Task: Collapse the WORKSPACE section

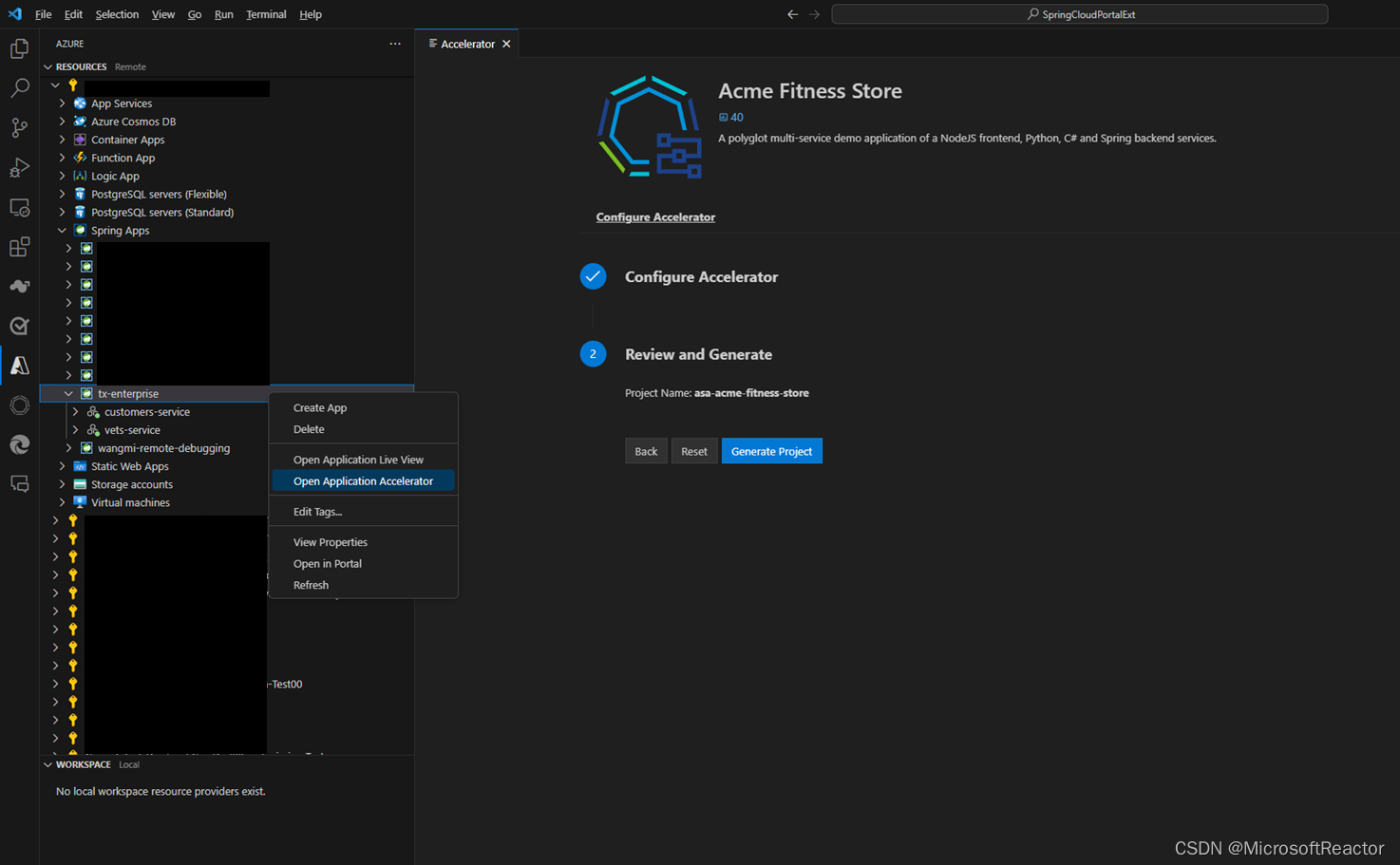Action: tap(47, 764)
